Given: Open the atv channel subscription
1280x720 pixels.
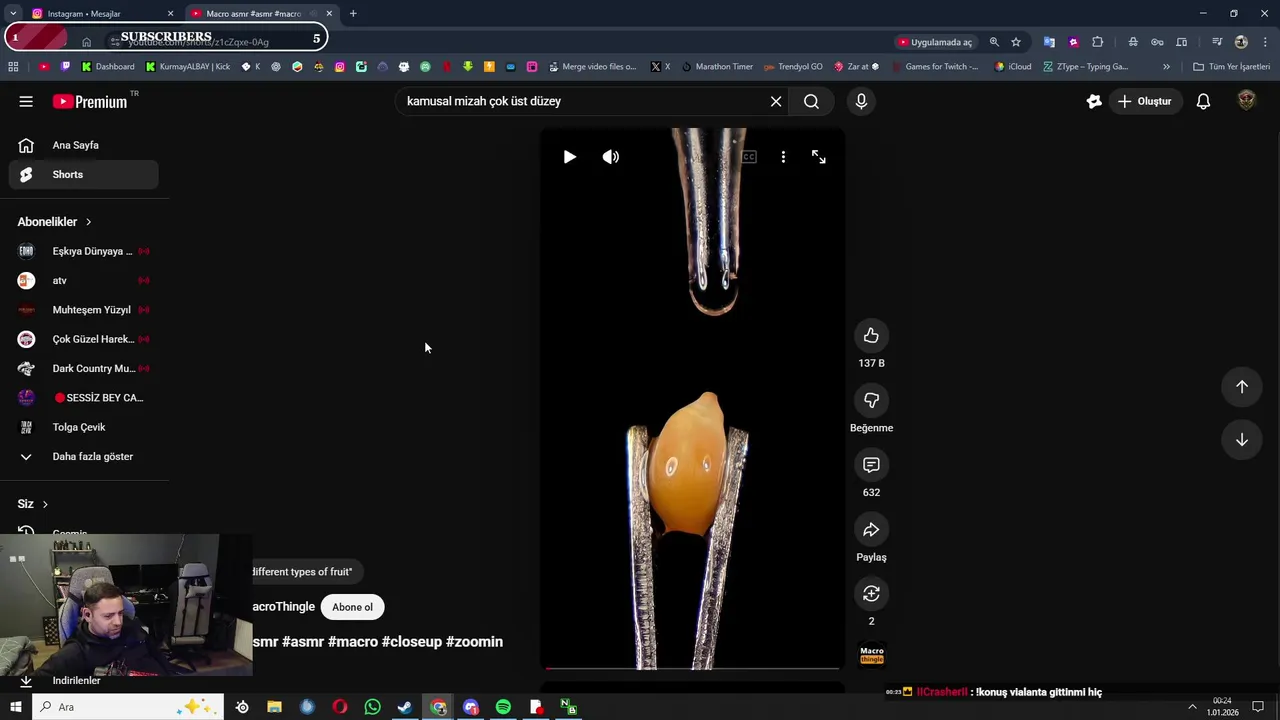Looking at the screenshot, I should tap(84, 280).
